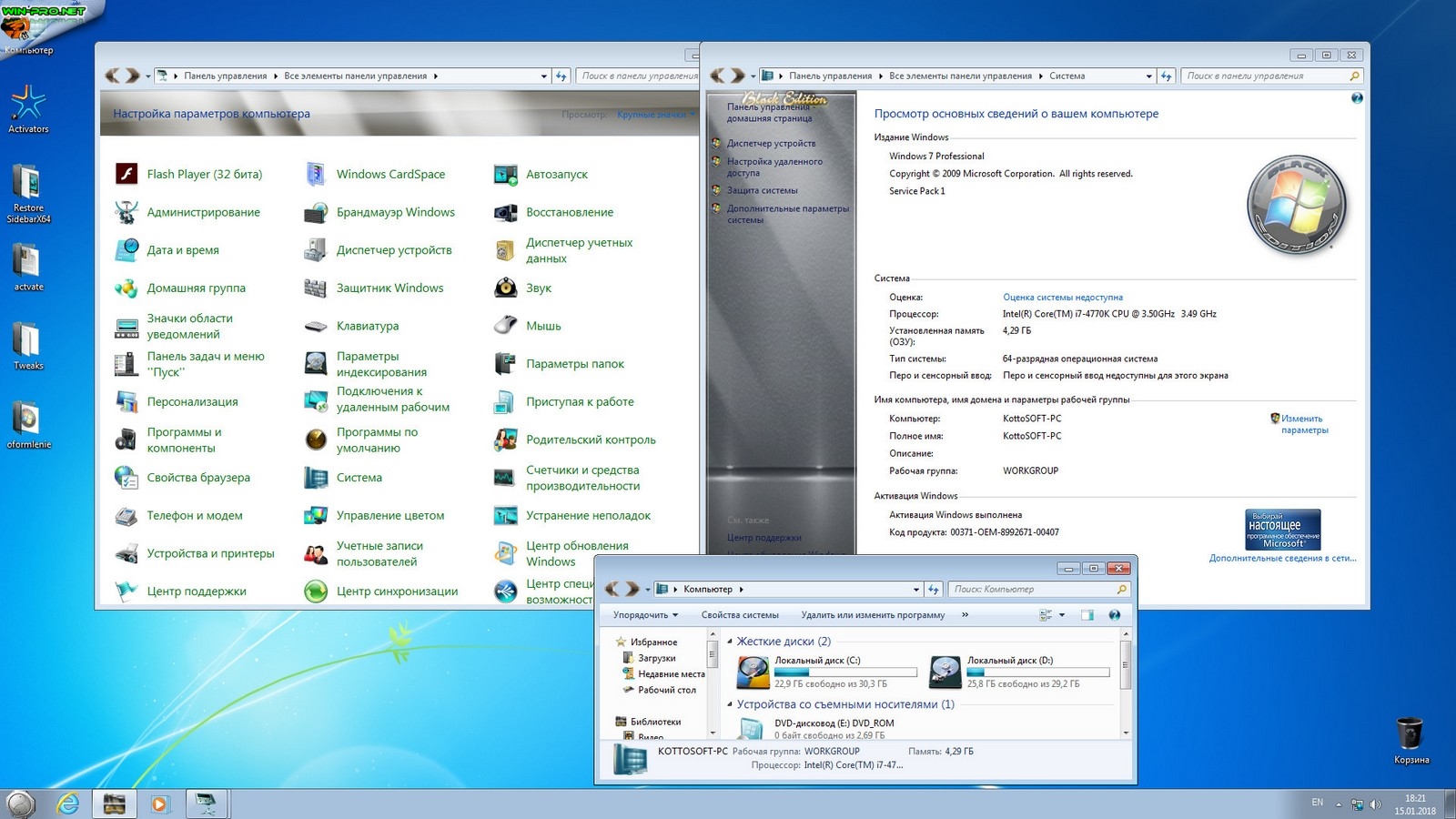Collapse Устройства со съемными носителями group

730,704
